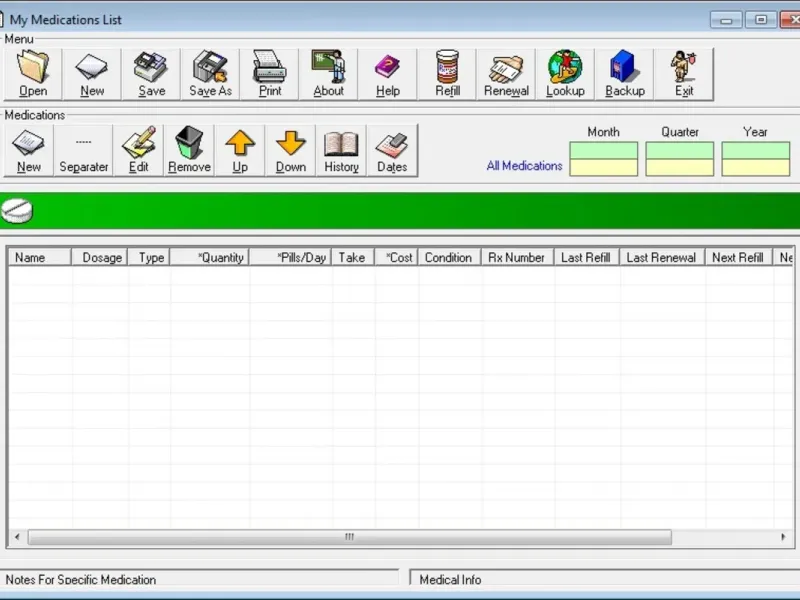Select the yellow Quarter cost box
Image resolution: width=800 pixels, height=600 pixels.
[x=680, y=167]
